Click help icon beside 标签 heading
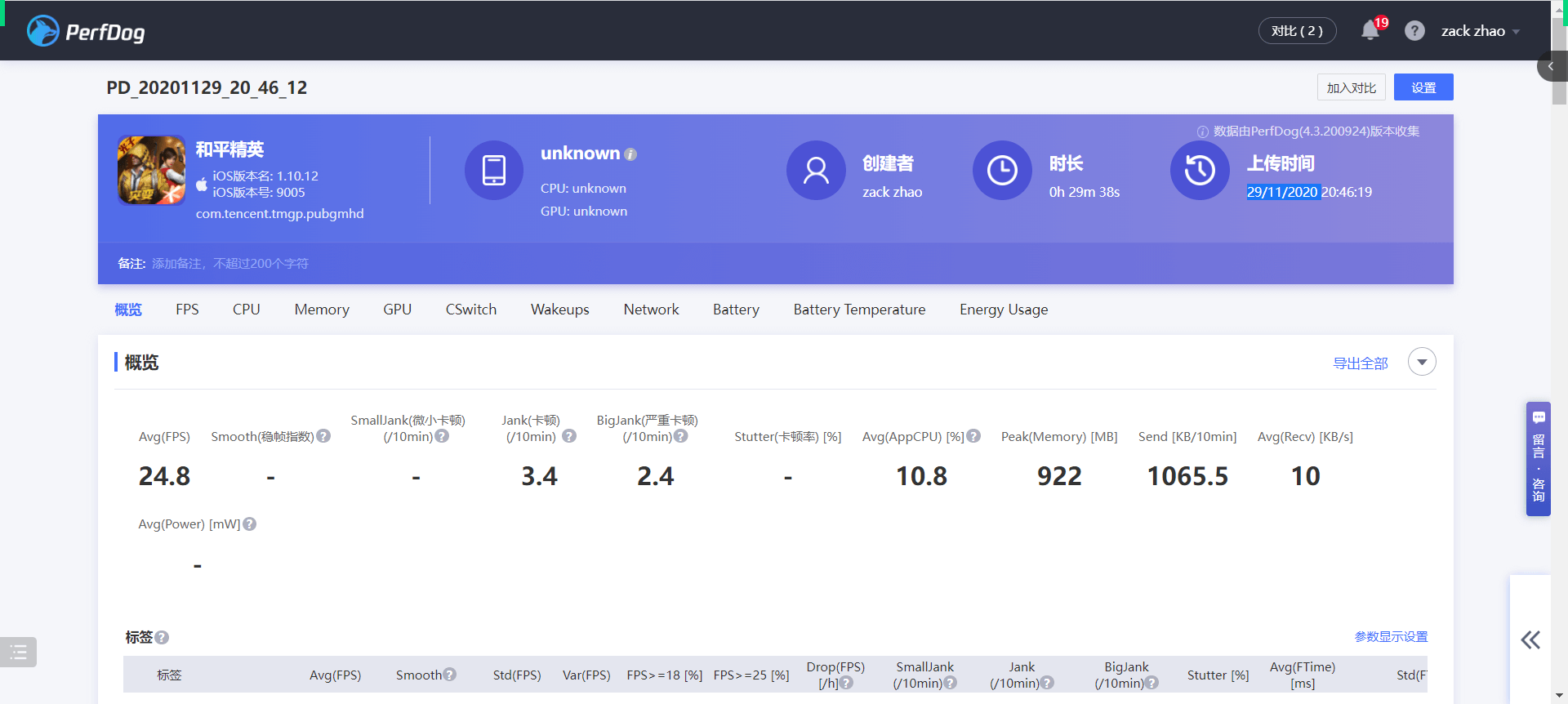 click(x=162, y=638)
